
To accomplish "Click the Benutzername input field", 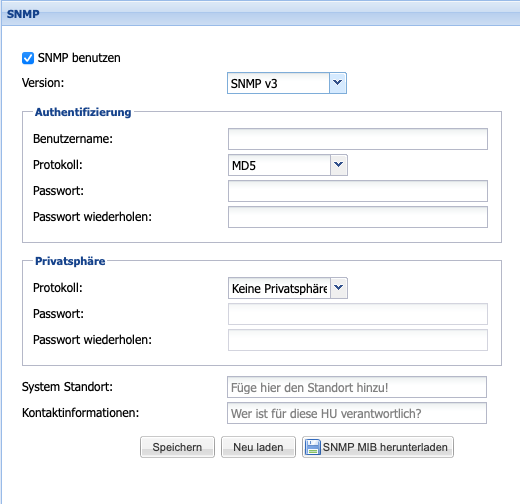I will tap(358, 139).
